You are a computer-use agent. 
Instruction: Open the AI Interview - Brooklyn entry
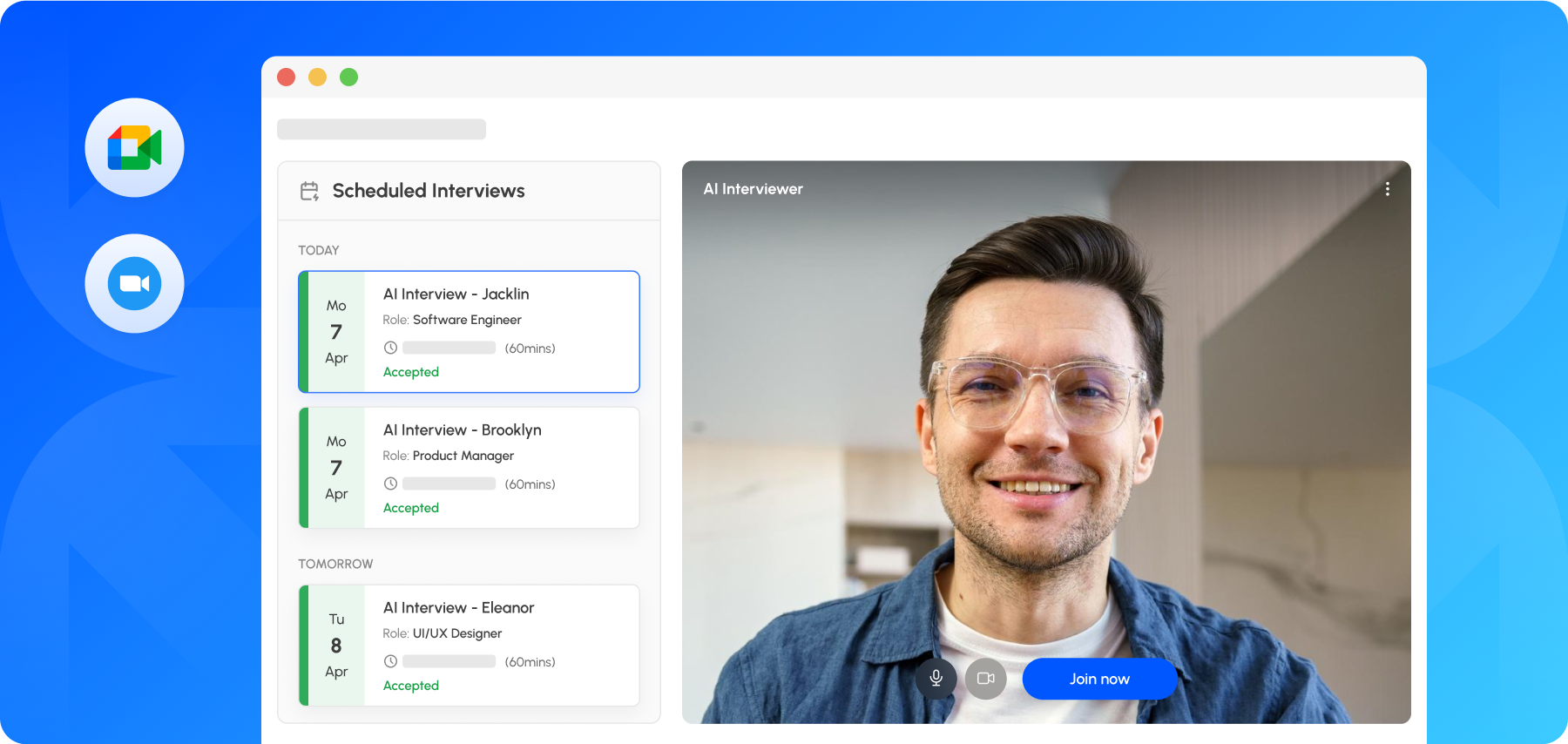tap(470, 468)
